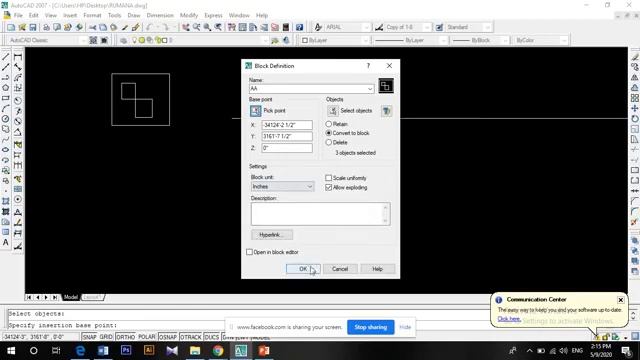Open the Standard table style dropdown
Screen dimensions: 640x360
point(487,27)
